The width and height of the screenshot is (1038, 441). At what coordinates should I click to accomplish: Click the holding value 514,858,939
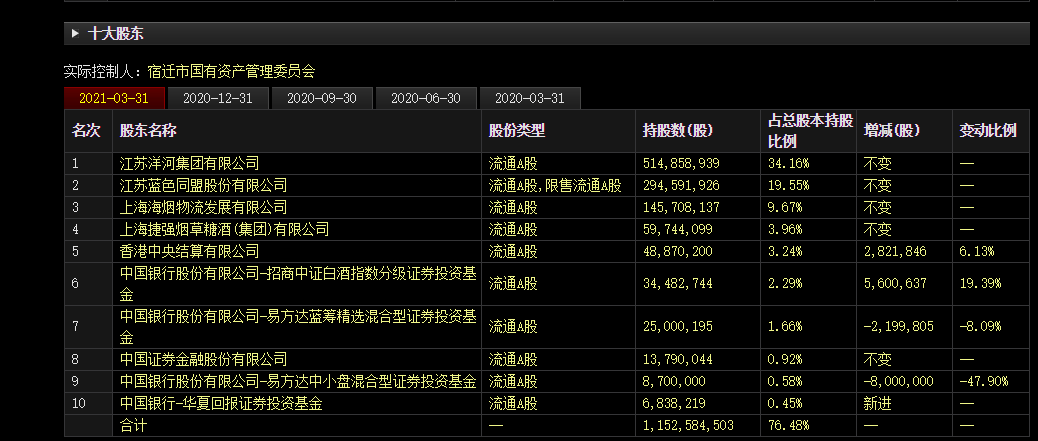pyautogui.click(x=681, y=163)
